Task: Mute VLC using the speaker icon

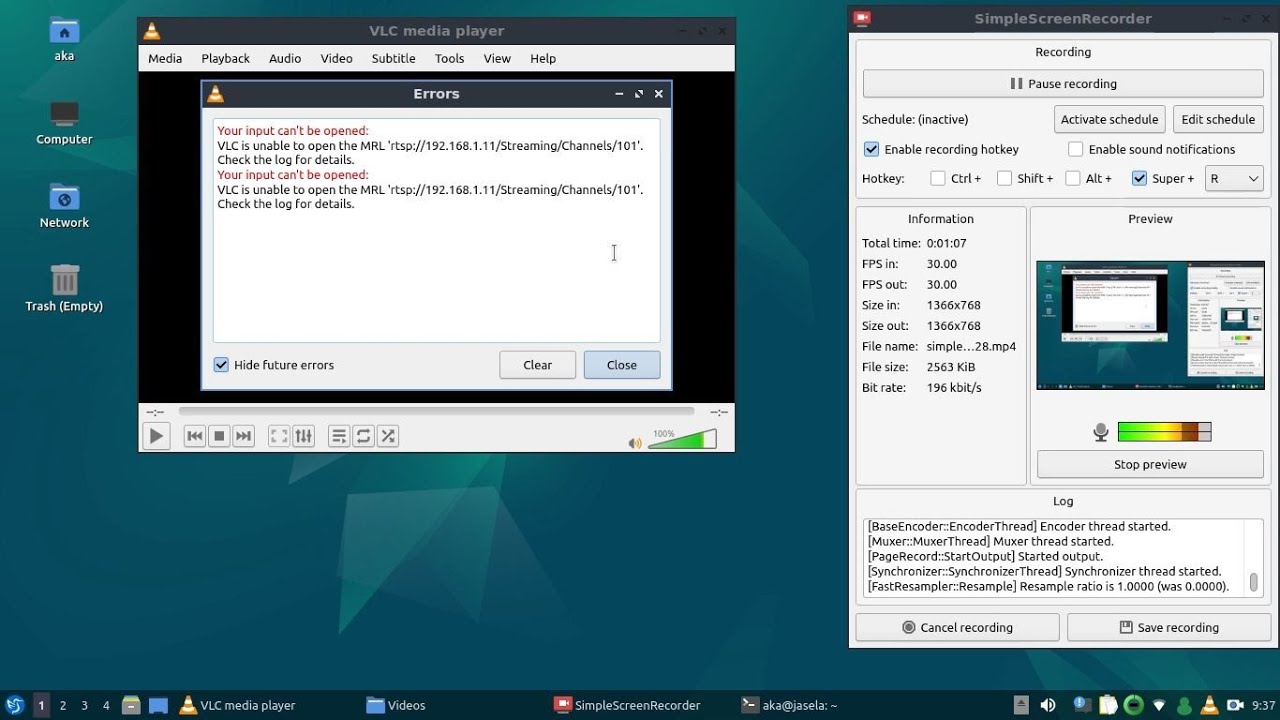Action: click(x=635, y=442)
